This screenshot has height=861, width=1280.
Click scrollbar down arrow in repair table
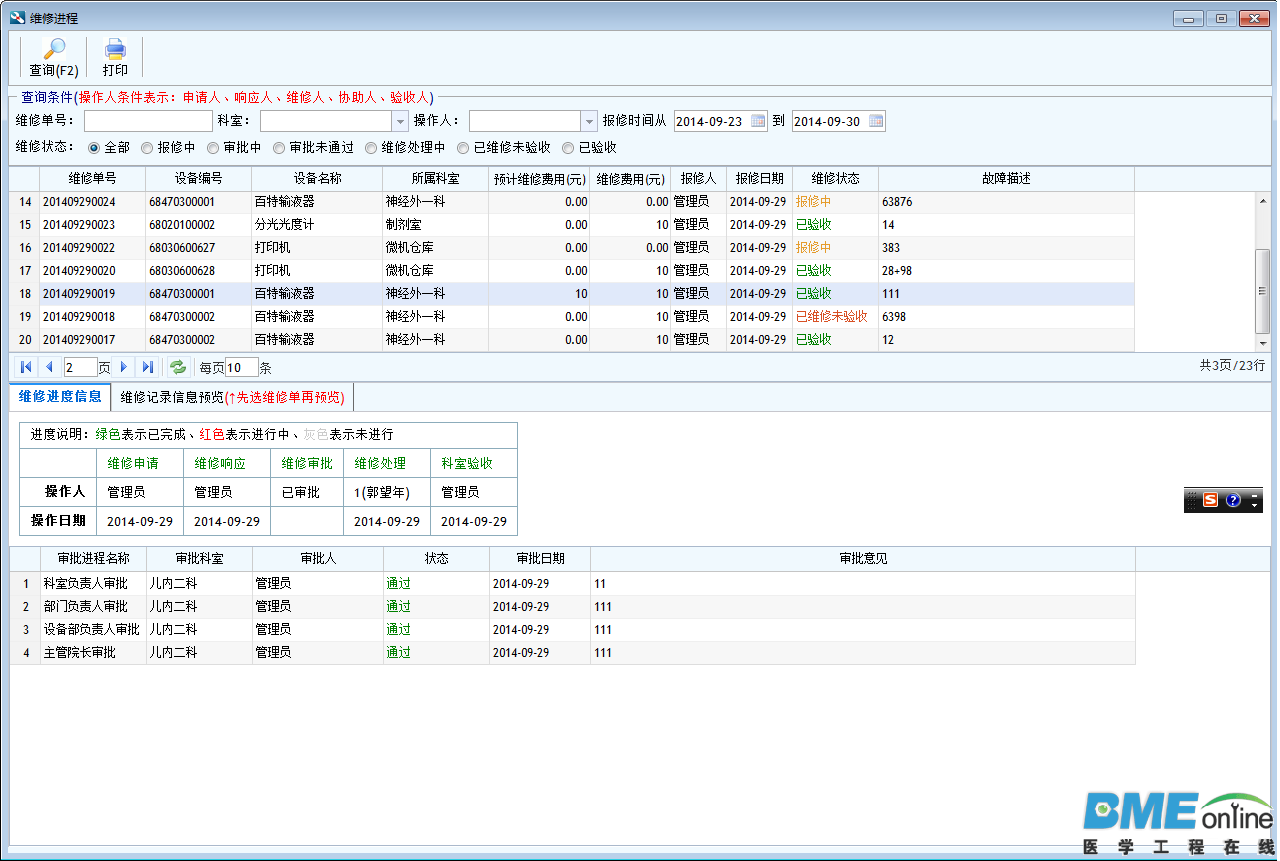(x=1262, y=343)
